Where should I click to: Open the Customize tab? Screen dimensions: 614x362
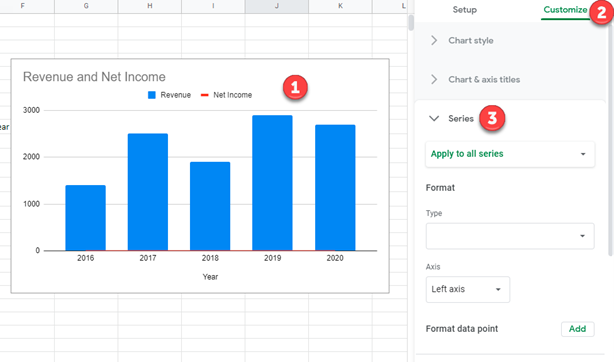coord(565,10)
